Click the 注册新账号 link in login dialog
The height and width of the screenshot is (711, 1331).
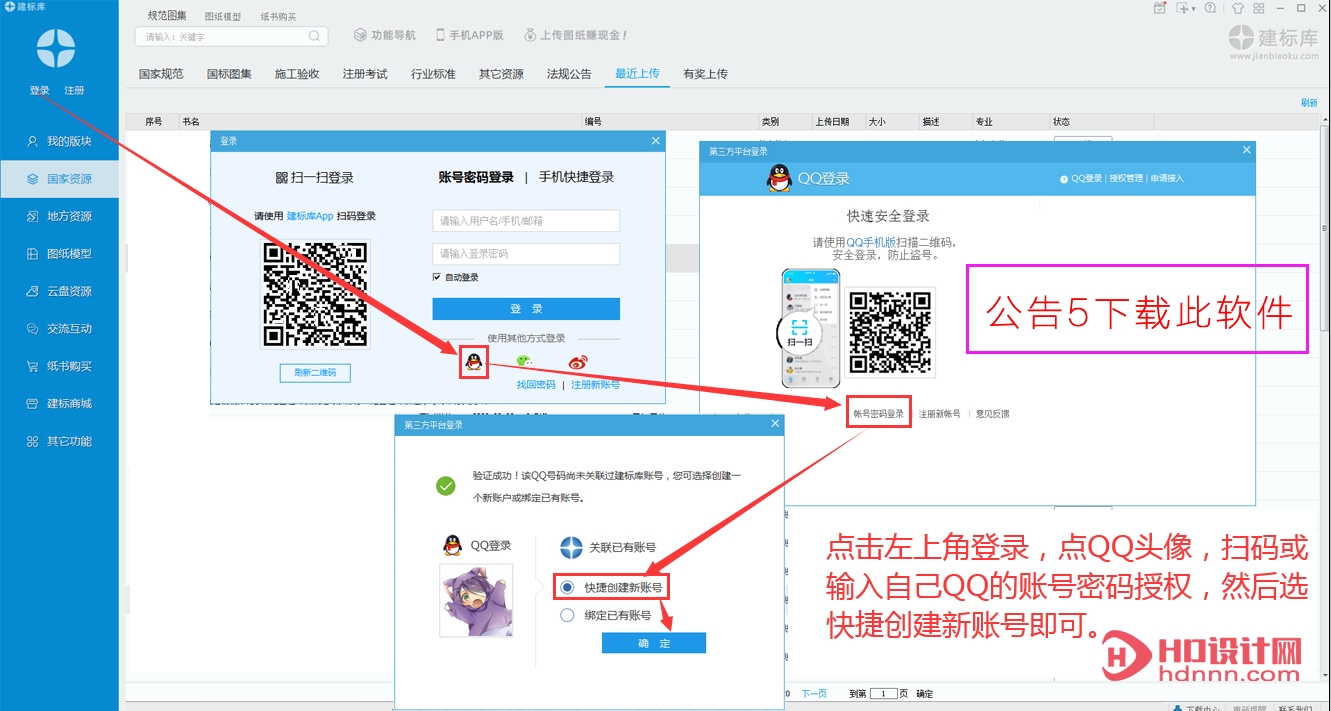click(x=595, y=385)
